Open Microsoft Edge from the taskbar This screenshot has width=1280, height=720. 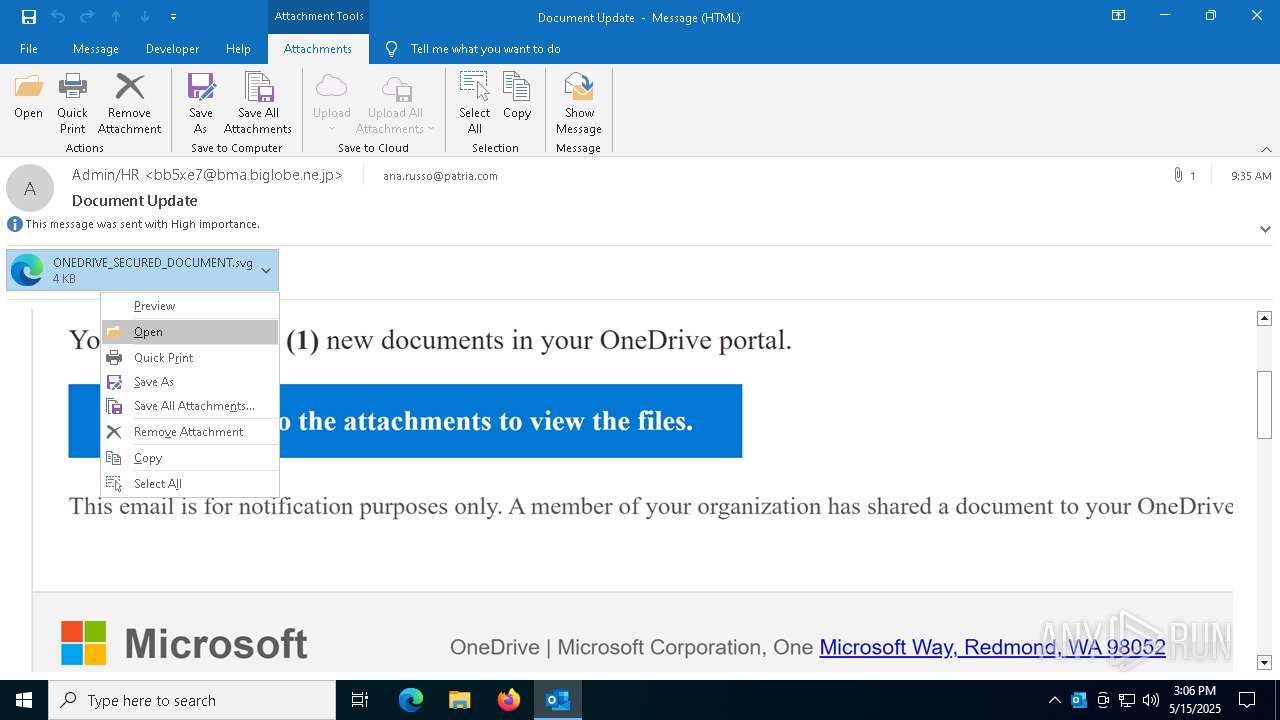pos(410,700)
